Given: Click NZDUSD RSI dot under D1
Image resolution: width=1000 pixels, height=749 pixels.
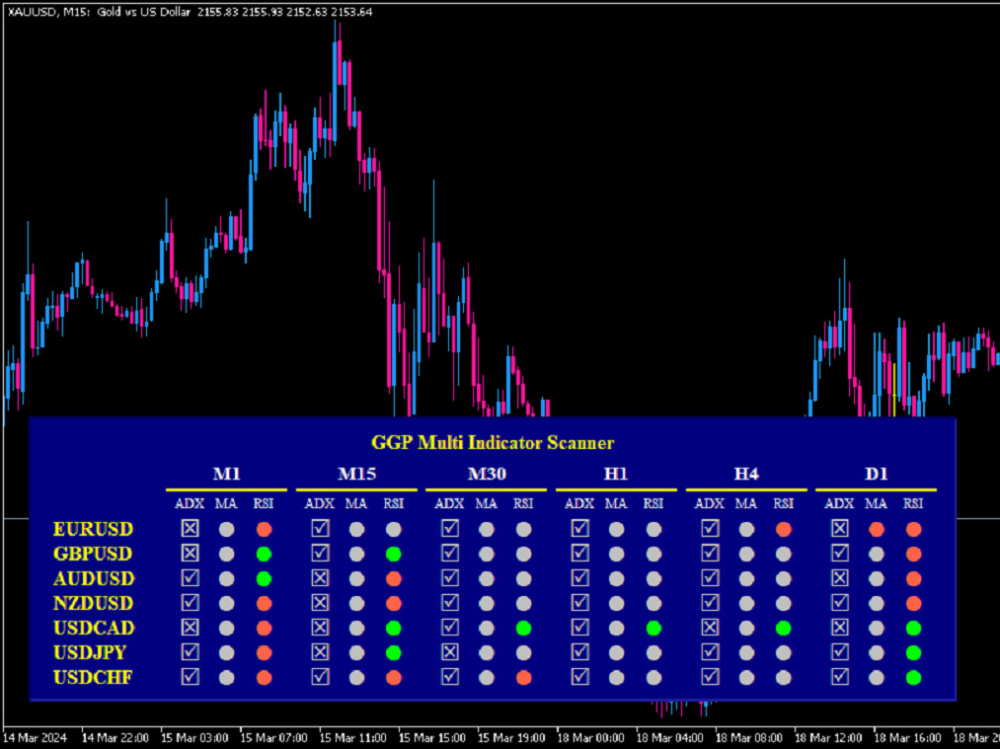Looking at the screenshot, I should point(914,603).
